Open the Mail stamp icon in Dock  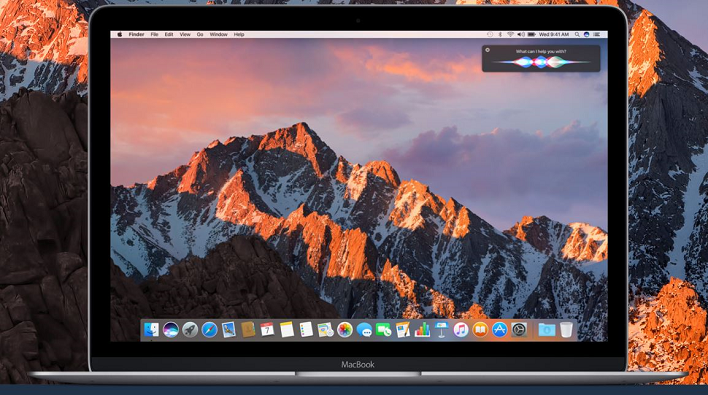point(228,330)
